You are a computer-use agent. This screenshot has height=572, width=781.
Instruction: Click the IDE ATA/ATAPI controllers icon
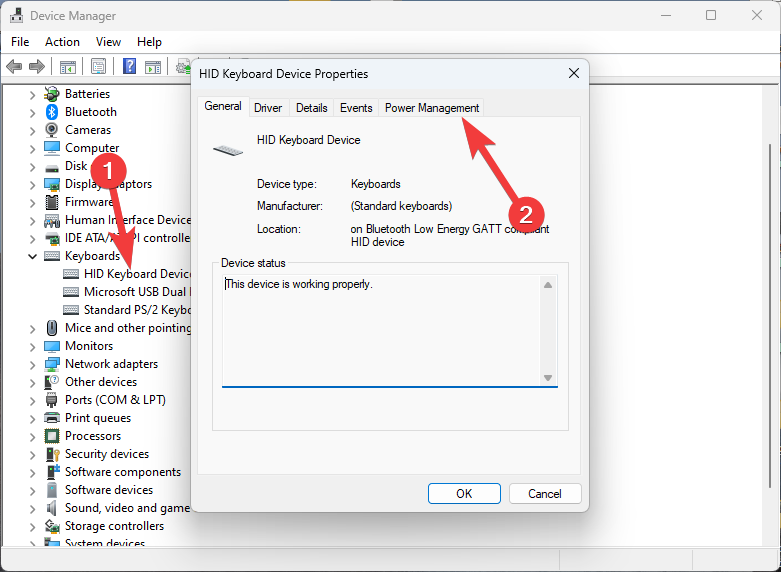pyautogui.click(x=52, y=238)
